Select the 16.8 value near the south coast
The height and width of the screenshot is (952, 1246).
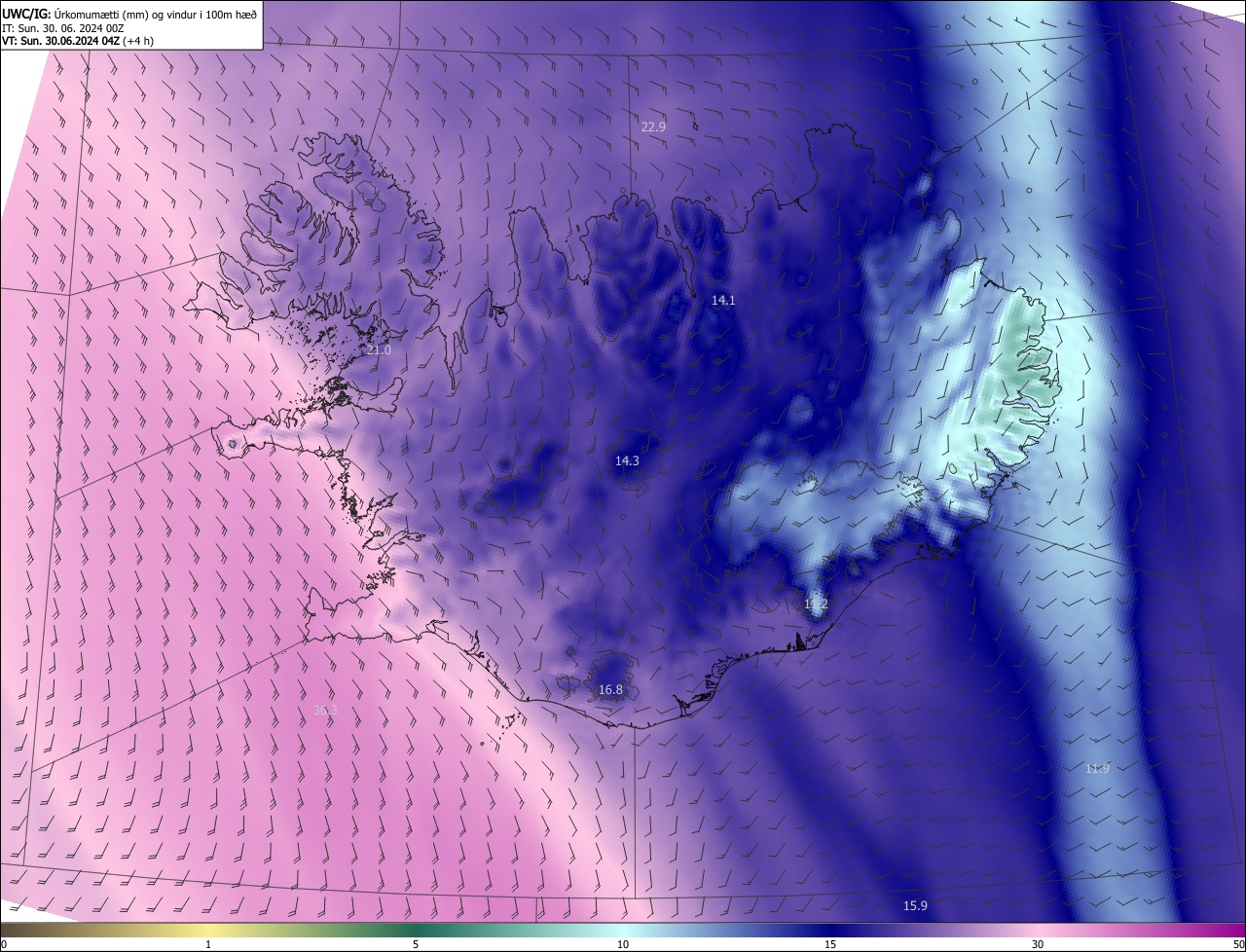(610, 690)
